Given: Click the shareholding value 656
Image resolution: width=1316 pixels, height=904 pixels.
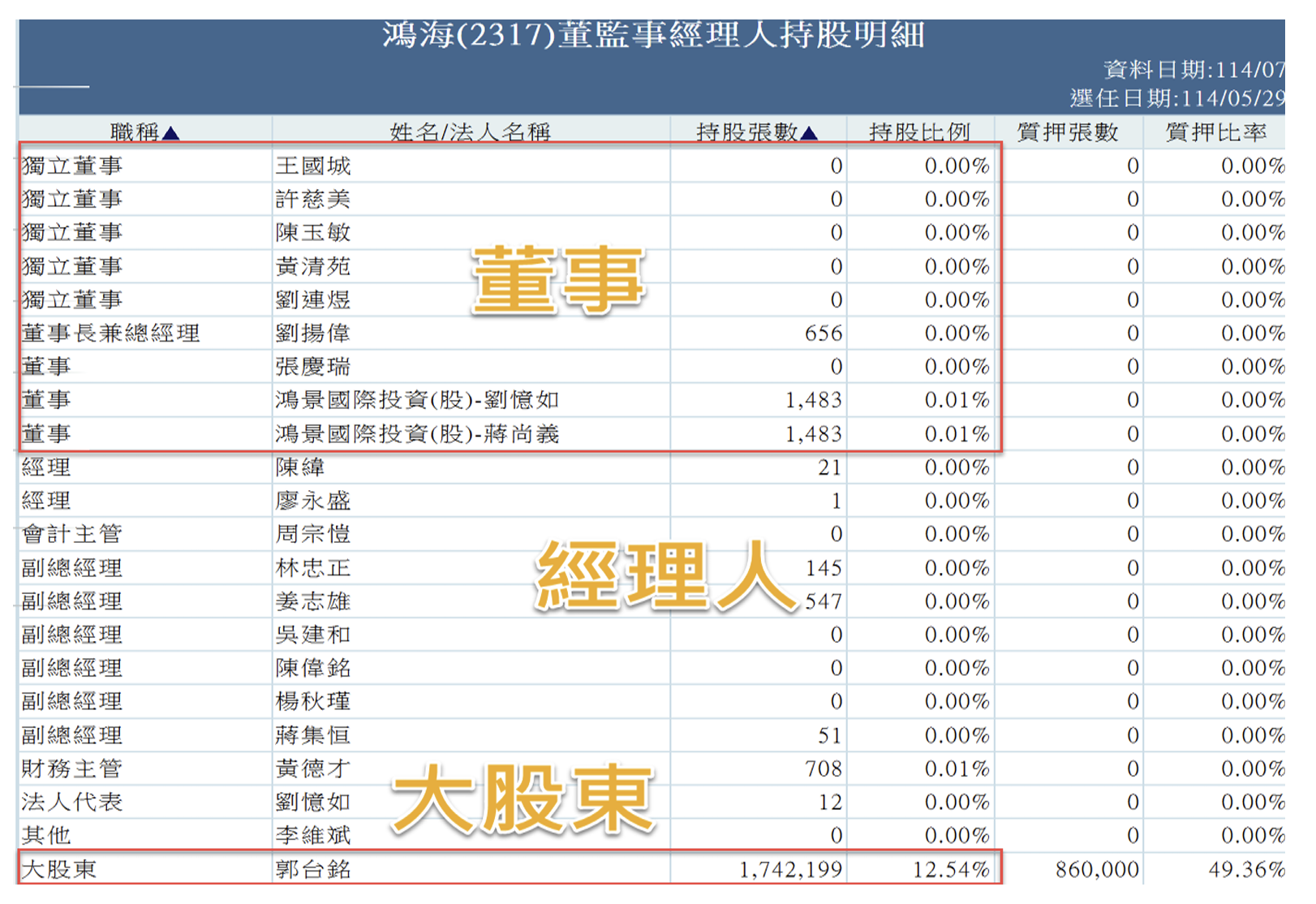Looking at the screenshot, I should click(x=824, y=334).
